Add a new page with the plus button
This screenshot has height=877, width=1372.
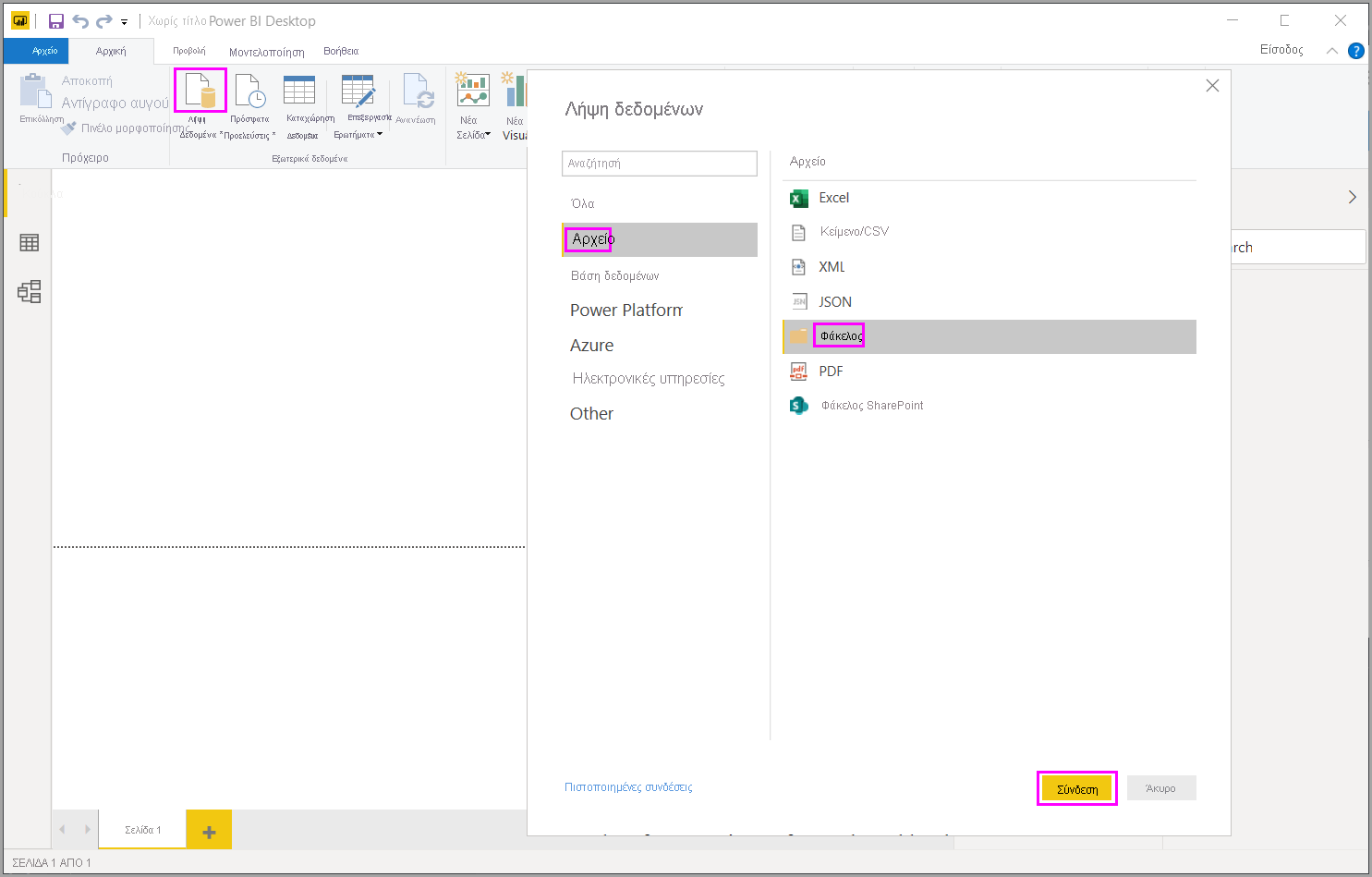coord(209,832)
